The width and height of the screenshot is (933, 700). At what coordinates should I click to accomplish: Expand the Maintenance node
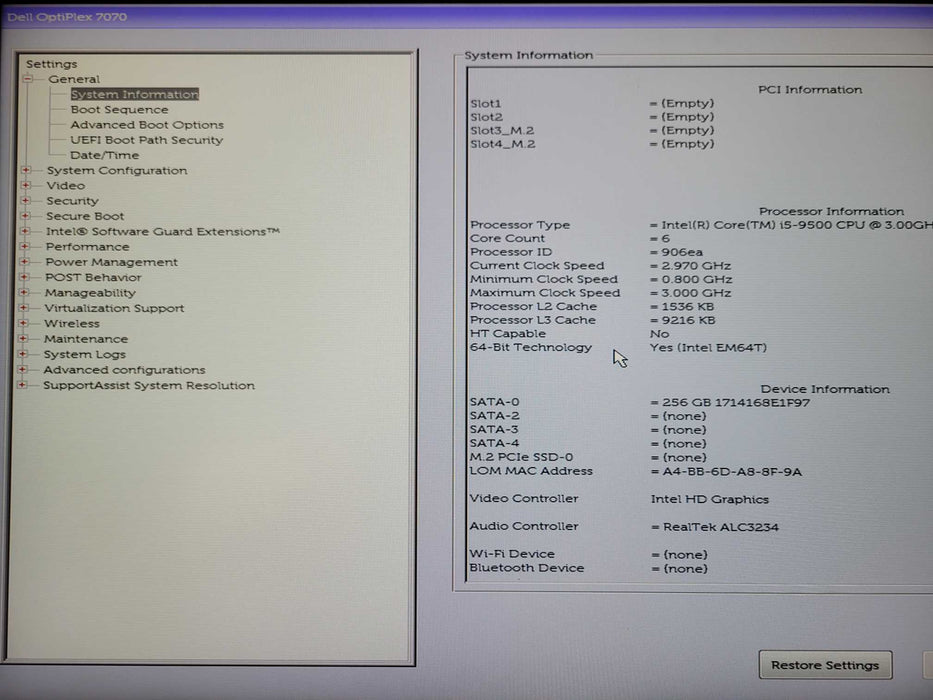tap(23, 339)
